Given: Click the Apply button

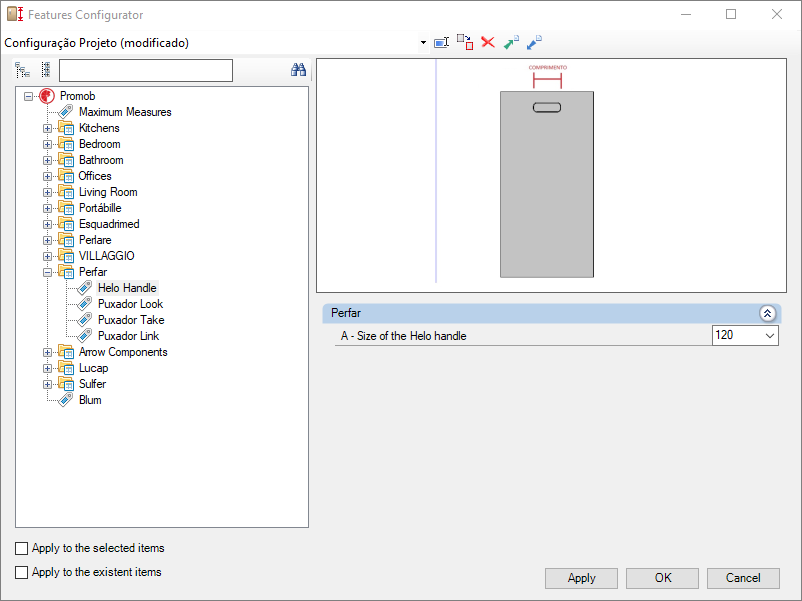Looking at the screenshot, I should click(581, 578).
